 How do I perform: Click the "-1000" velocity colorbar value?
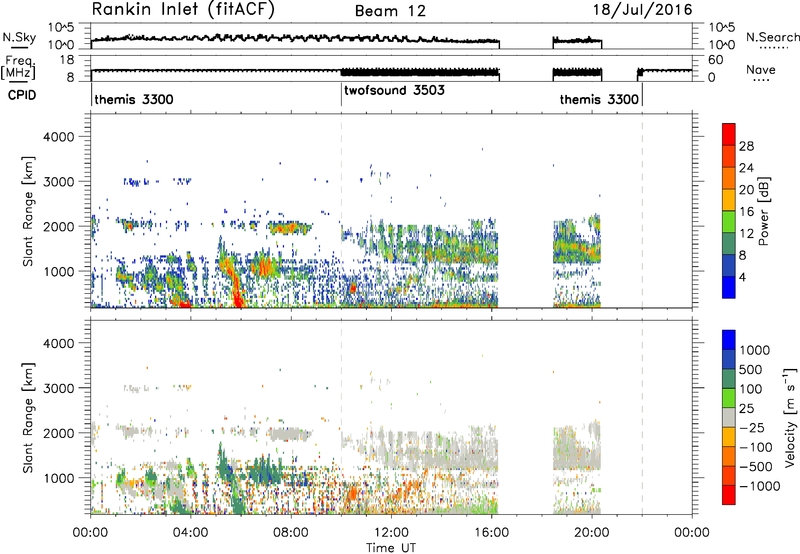[x=760, y=486]
